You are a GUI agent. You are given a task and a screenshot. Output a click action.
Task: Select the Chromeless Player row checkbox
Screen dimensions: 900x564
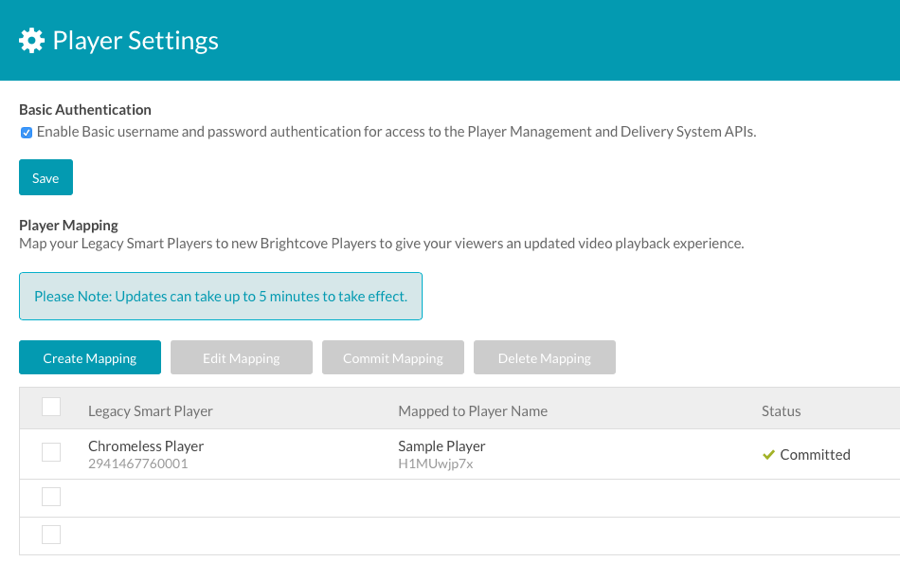tap(51, 452)
